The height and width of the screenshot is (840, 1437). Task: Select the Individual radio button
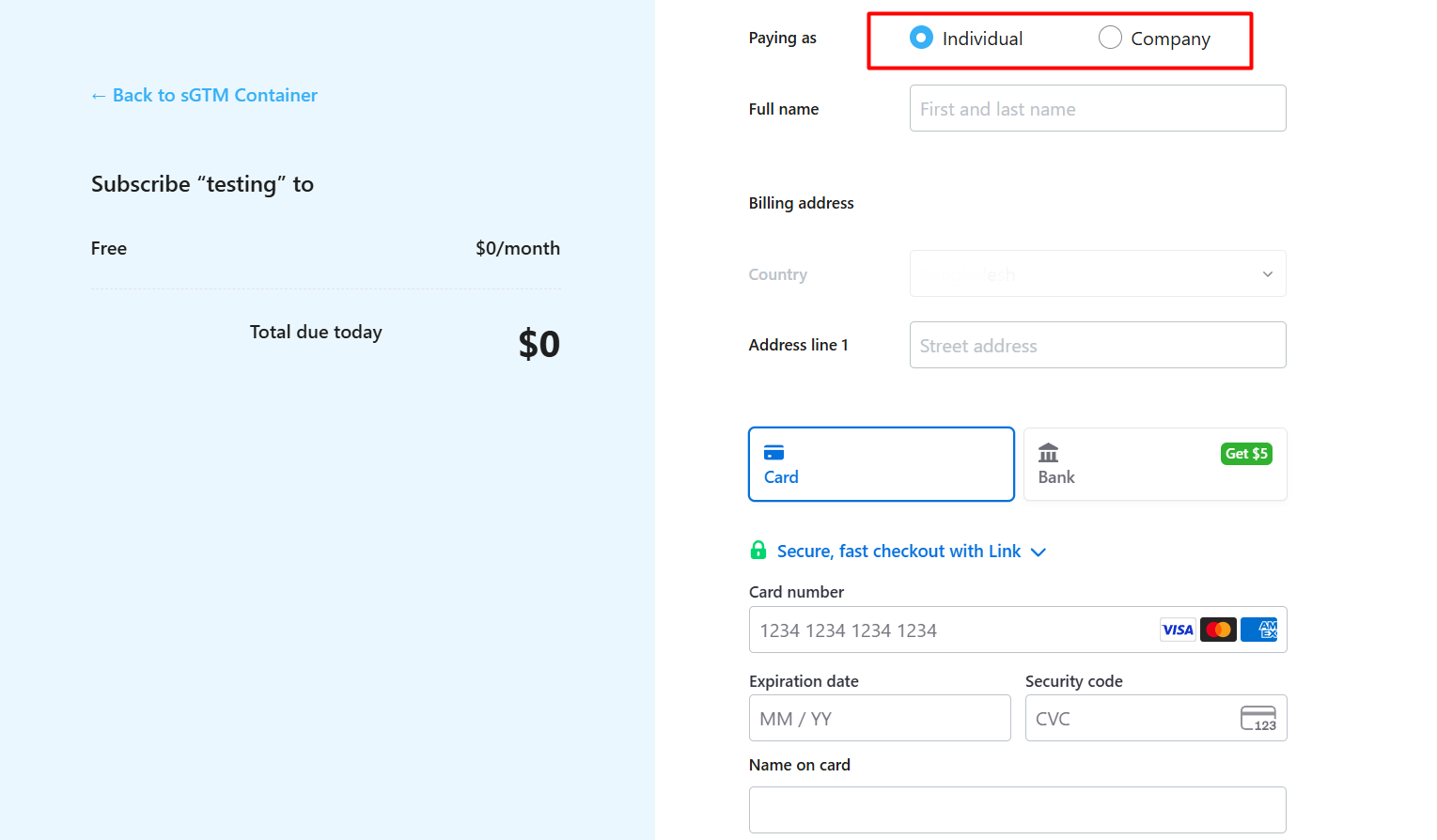point(921,38)
